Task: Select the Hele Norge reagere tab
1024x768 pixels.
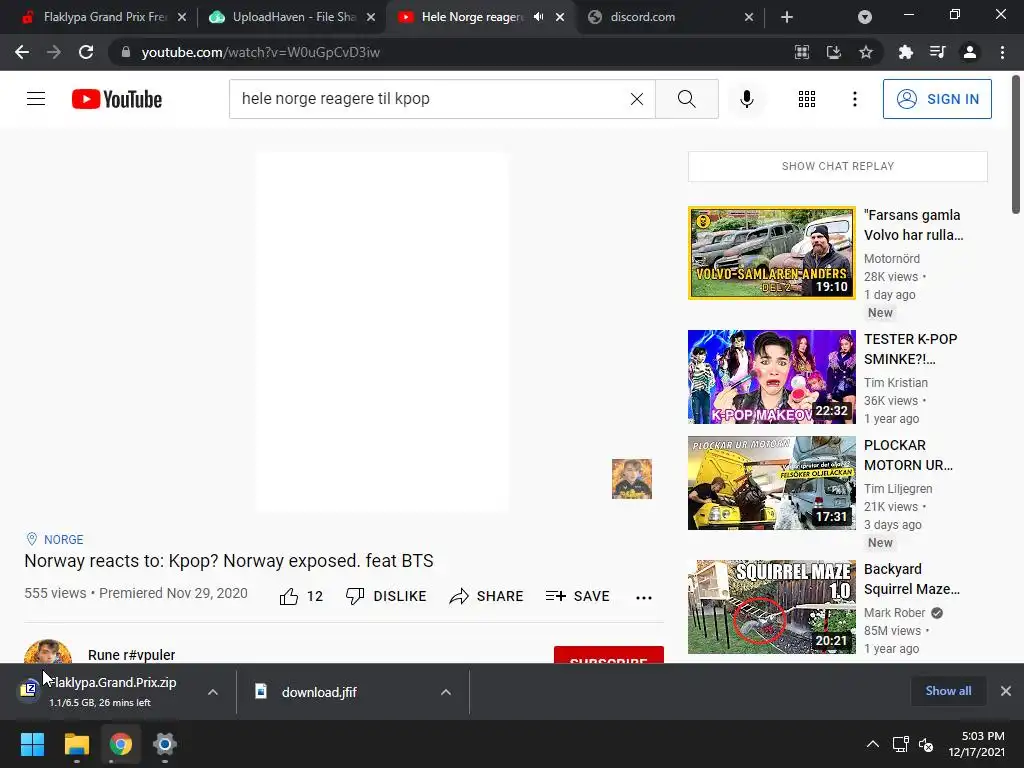Action: click(472, 17)
